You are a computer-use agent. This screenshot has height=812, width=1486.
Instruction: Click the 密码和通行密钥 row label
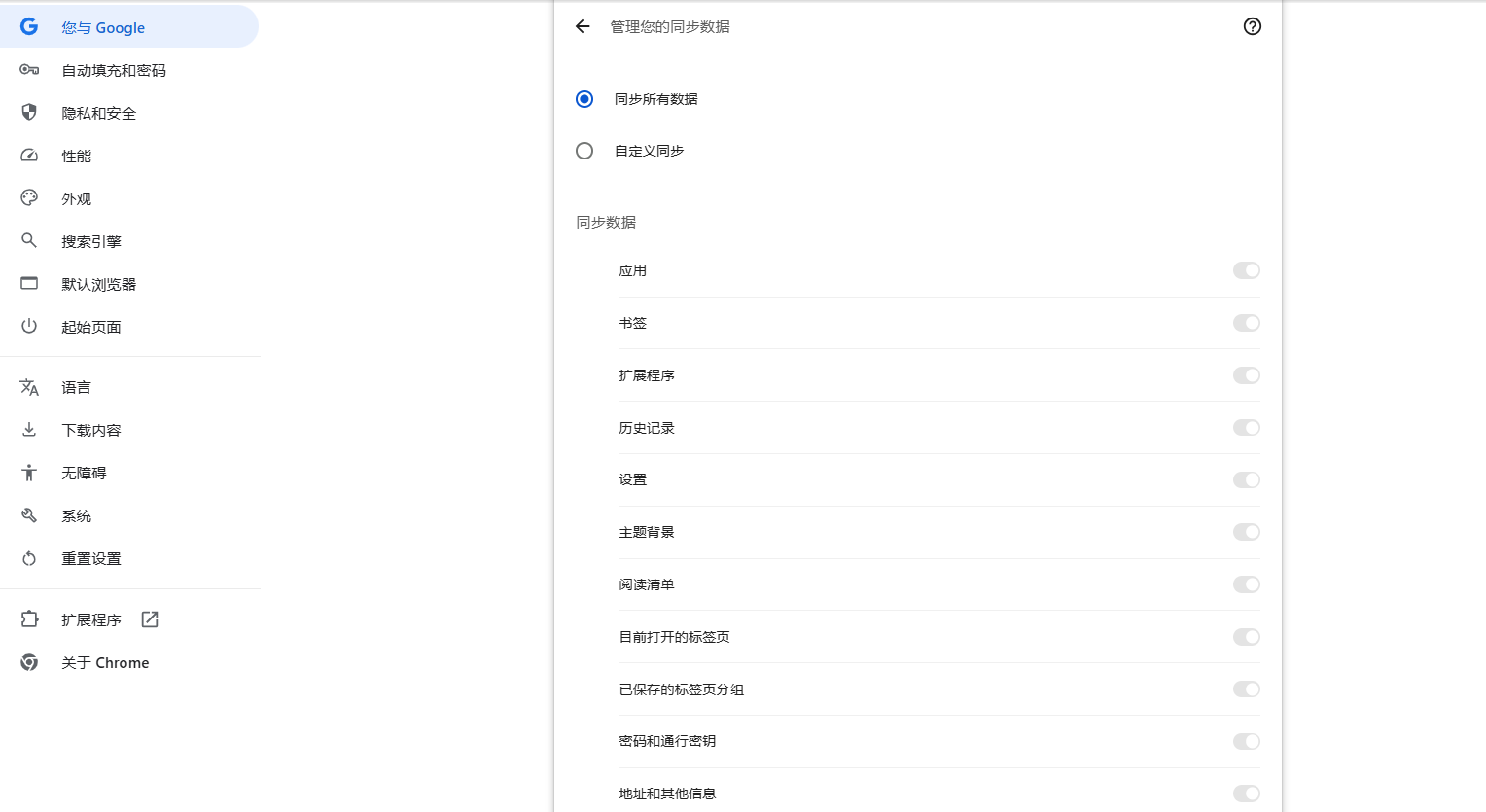tap(667, 741)
